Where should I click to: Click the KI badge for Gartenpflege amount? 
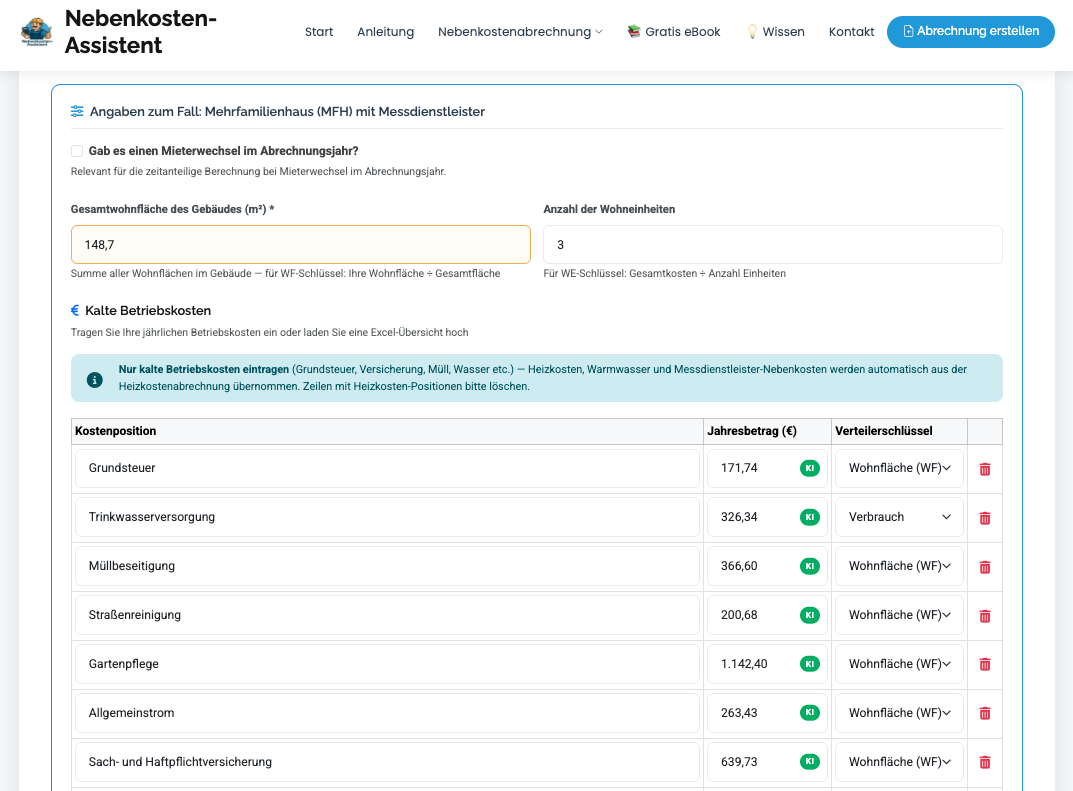click(x=810, y=664)
